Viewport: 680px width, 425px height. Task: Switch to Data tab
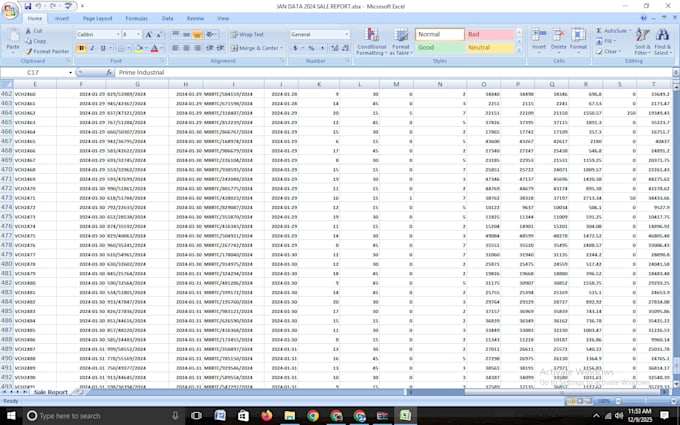click(x=167, y=18)
